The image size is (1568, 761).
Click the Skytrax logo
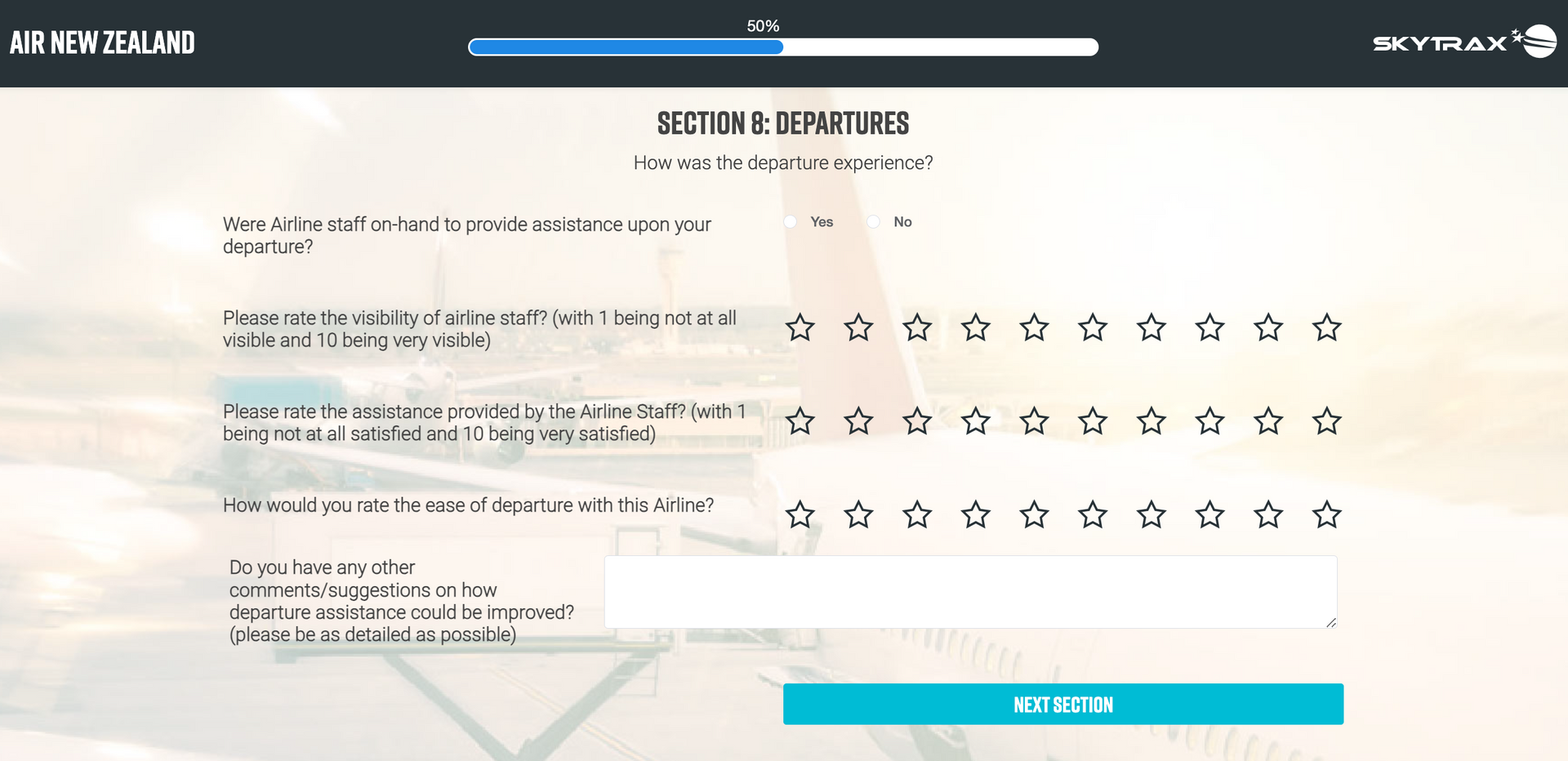[x=1463, y=42]
